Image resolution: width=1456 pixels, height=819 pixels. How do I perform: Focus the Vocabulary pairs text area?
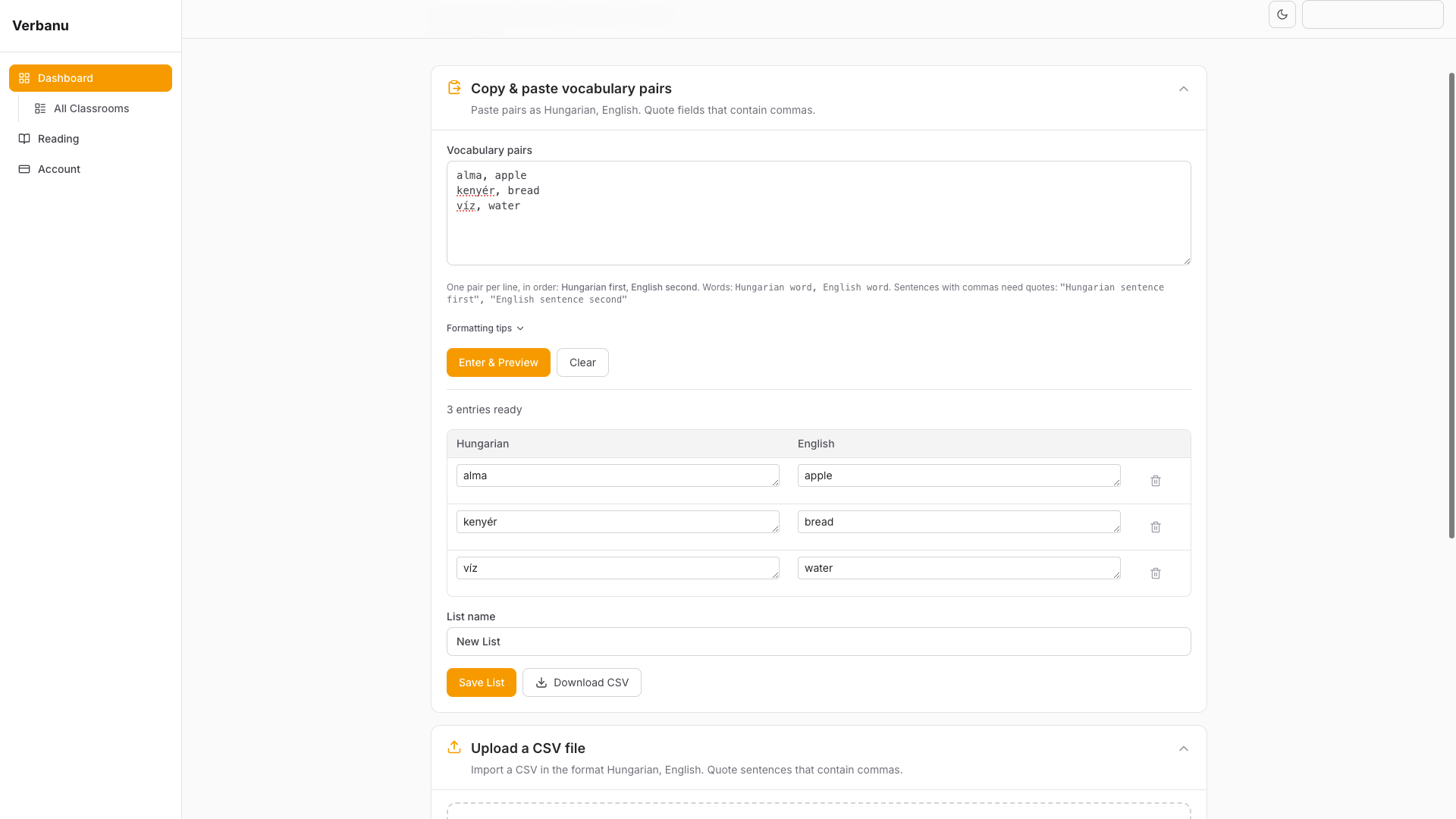[819, 213]
